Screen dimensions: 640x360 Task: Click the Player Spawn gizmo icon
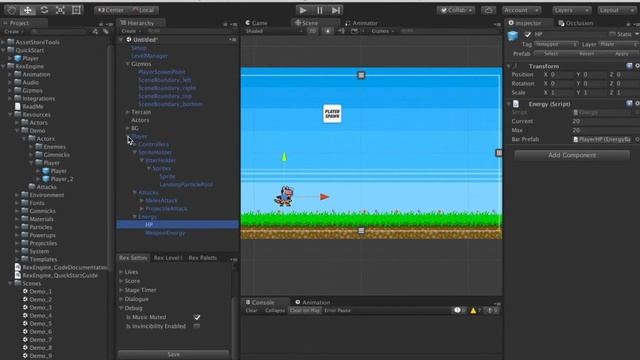click(x=332, y=114)
